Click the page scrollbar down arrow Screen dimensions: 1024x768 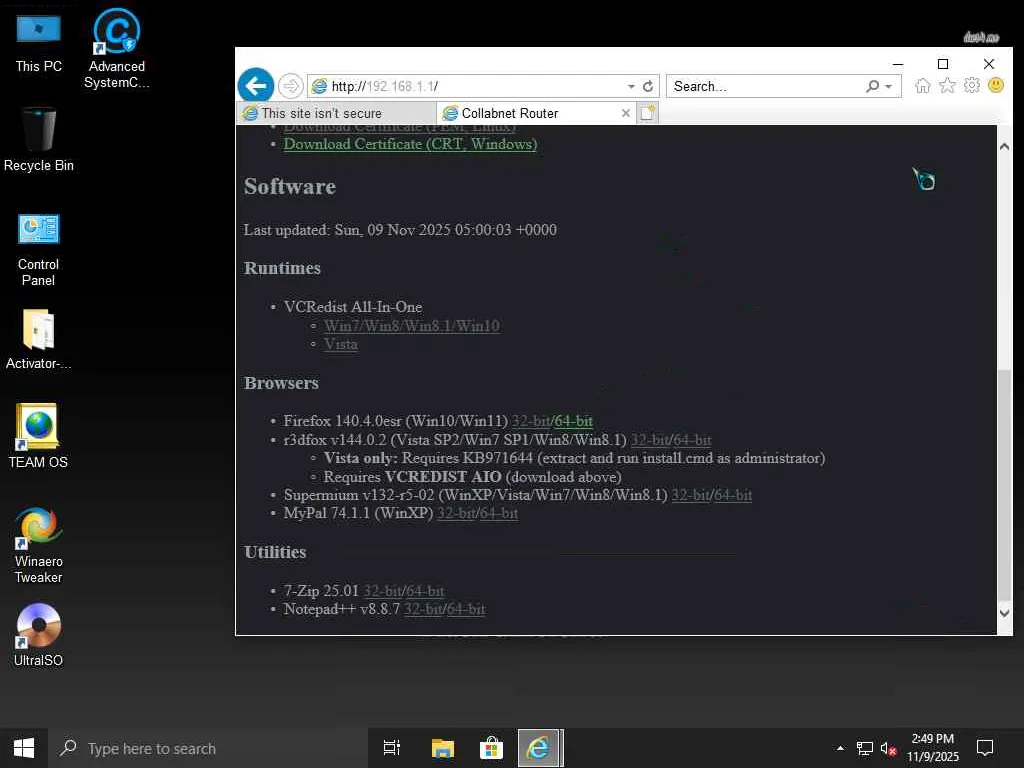pyautogui.click(x=1004, y=613)
